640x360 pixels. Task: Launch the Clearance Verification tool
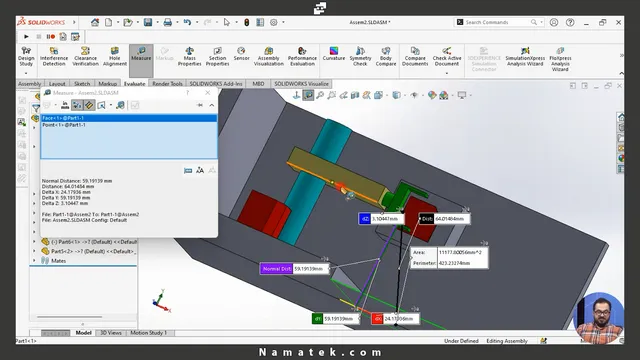pos(85,56)
